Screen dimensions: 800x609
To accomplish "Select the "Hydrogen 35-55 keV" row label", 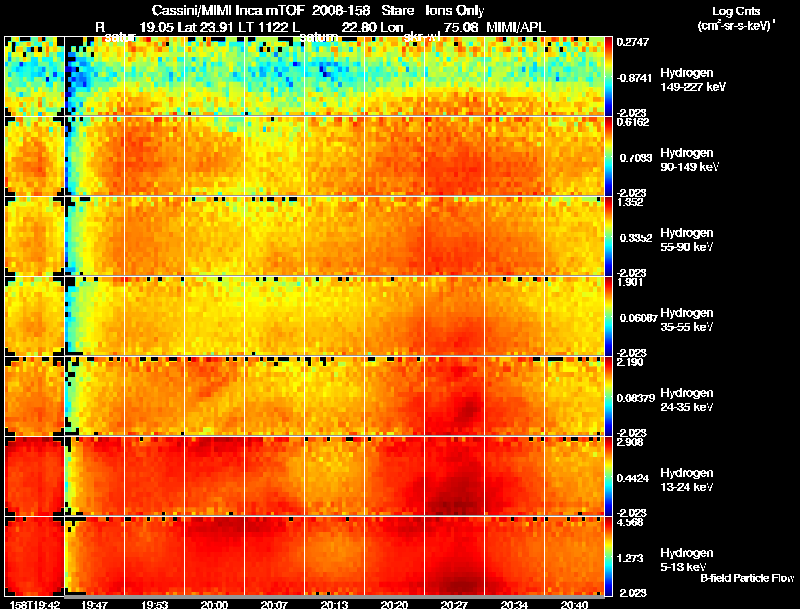I will (687, 320).
